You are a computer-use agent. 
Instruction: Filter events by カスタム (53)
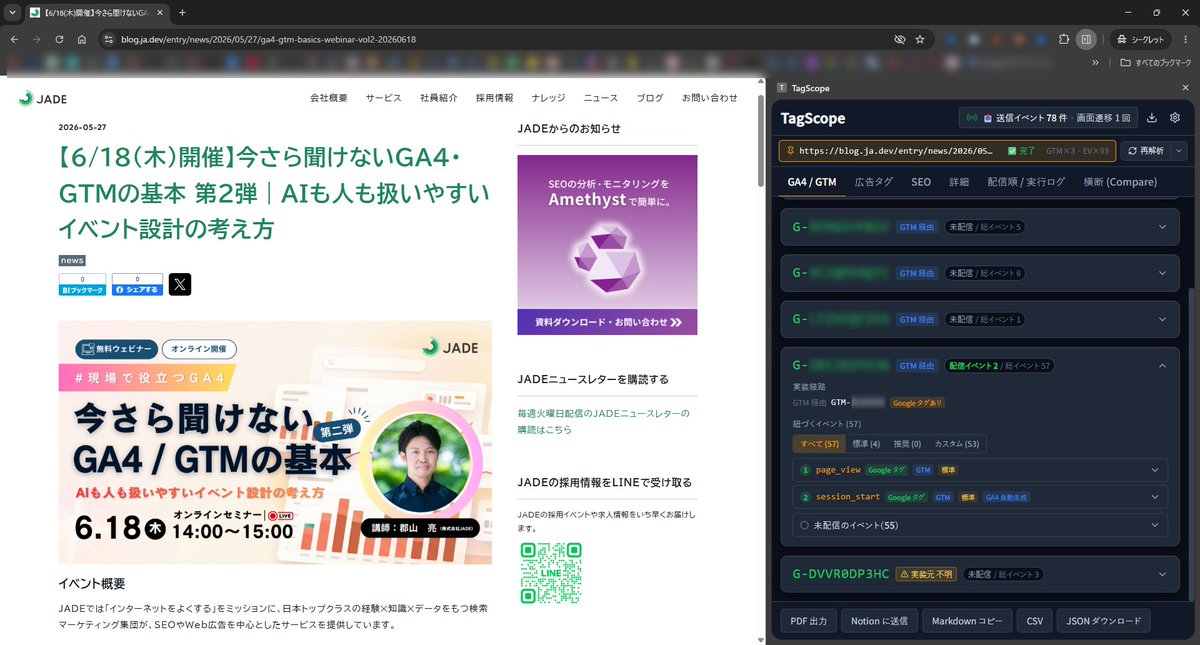pos(957,443)
